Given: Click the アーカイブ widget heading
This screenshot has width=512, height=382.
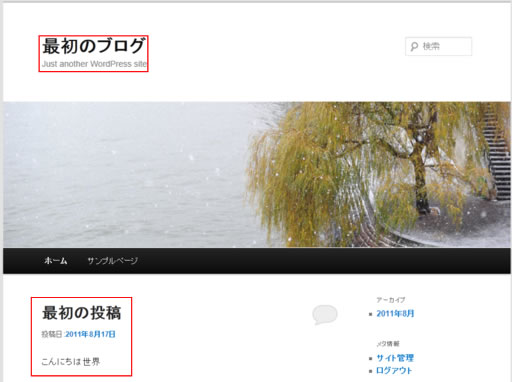Looking at the screenshot, I should point(391,300).
